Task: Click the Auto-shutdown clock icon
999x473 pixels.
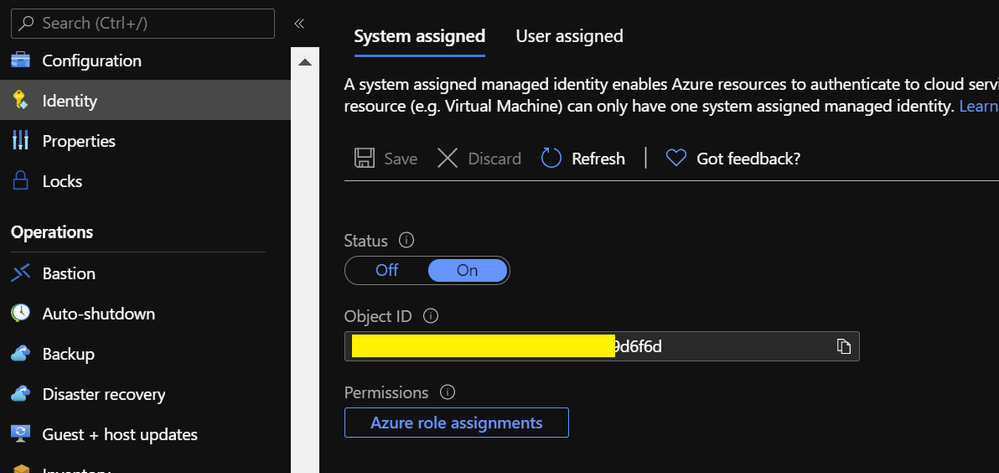Action: 20,313
